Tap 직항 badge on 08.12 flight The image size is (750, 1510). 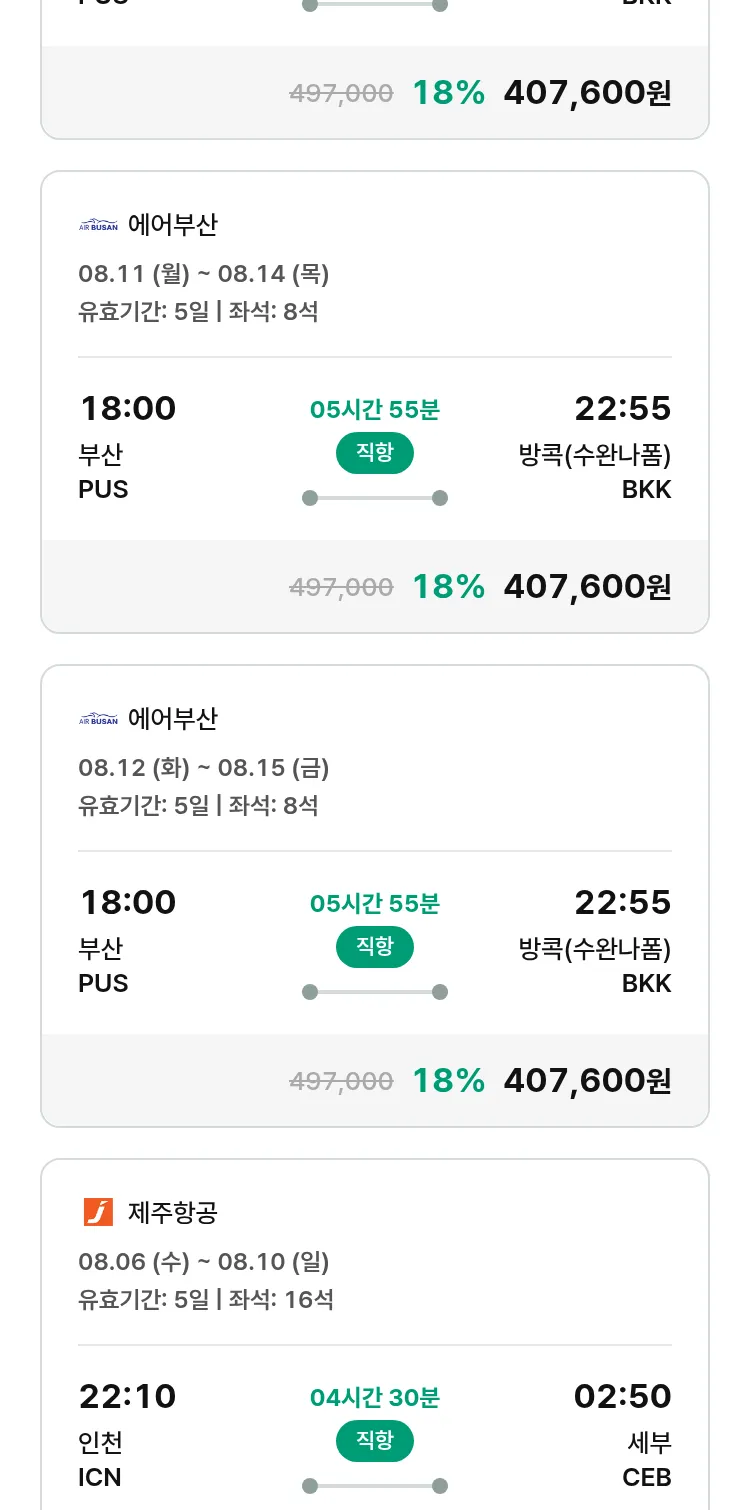coord(374,947)
